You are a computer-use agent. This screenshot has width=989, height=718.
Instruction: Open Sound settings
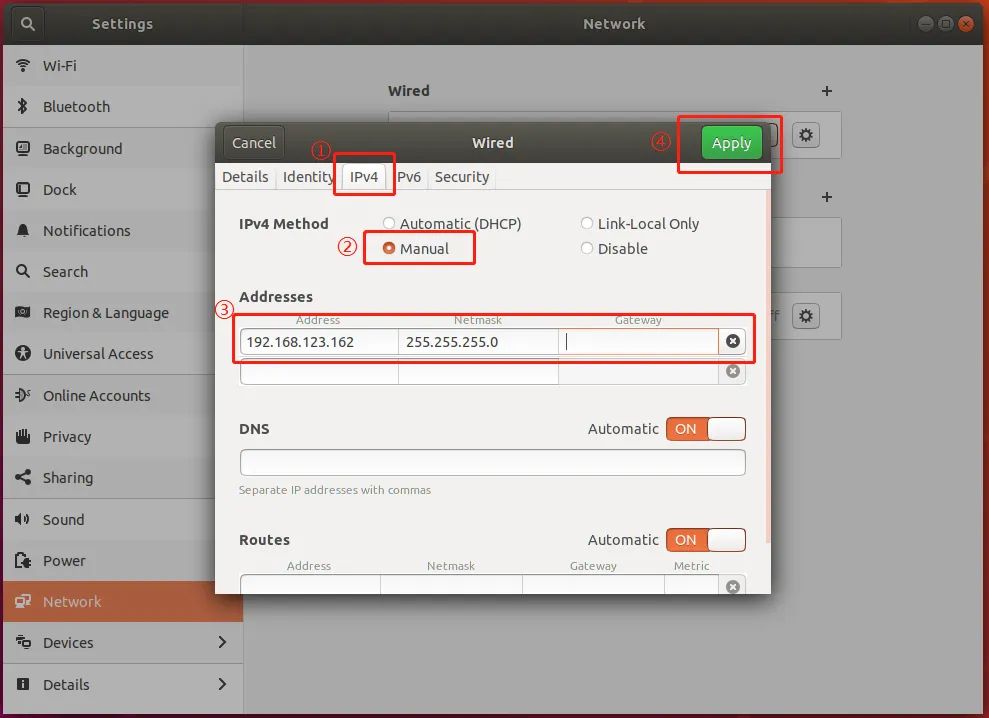click(123, 520)
